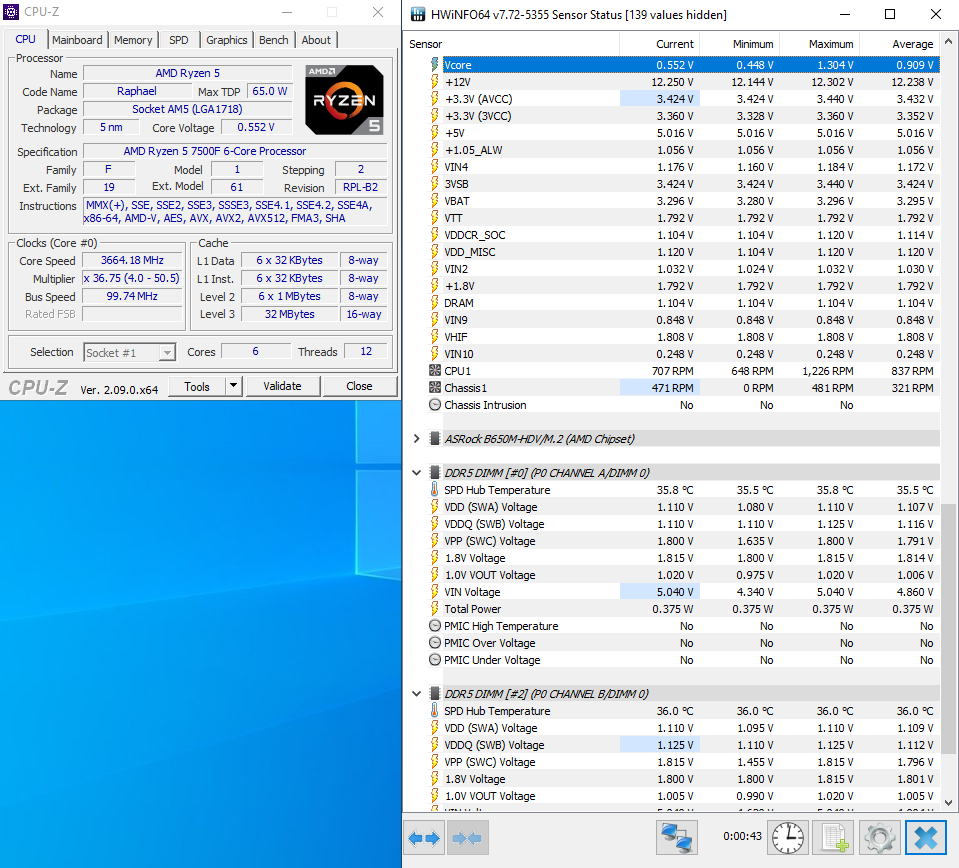Click the CPU1 fan icon

[434, 370]
